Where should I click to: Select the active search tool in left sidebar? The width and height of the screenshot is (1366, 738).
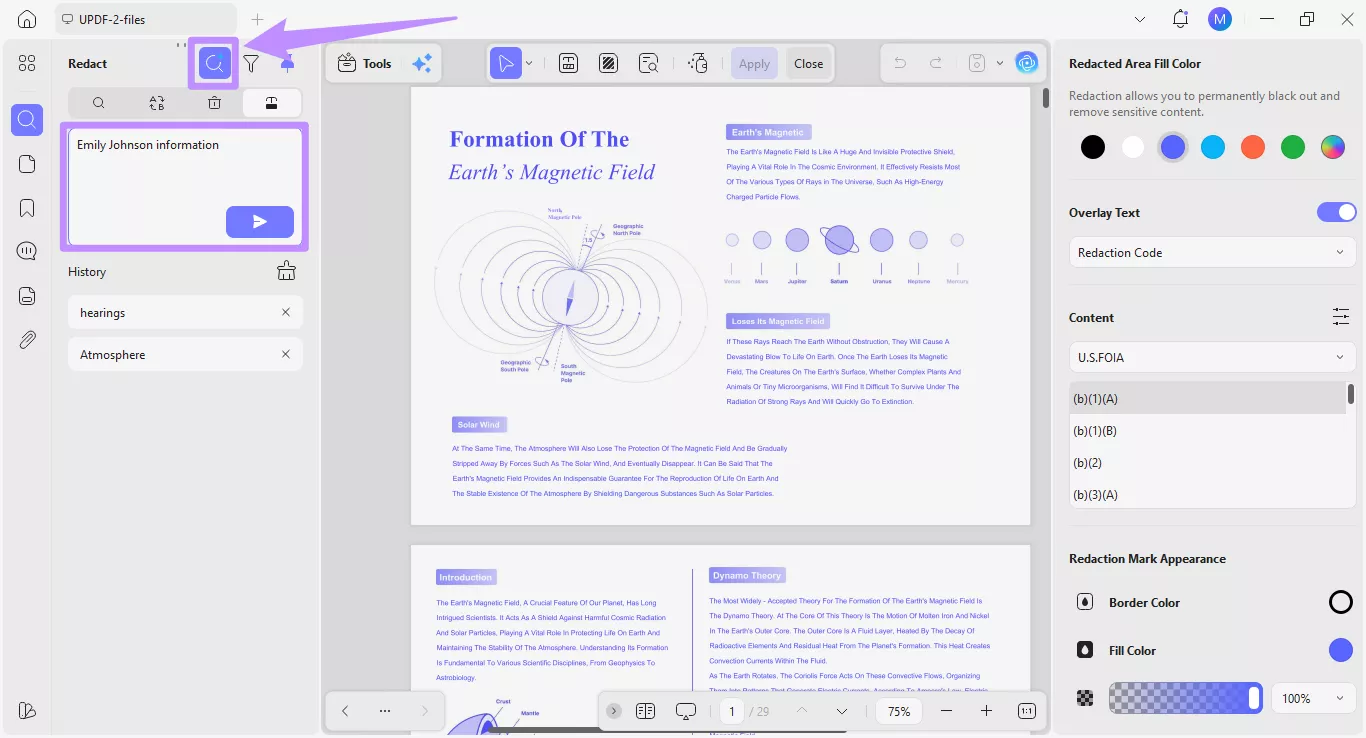click(x=27, y=120)
